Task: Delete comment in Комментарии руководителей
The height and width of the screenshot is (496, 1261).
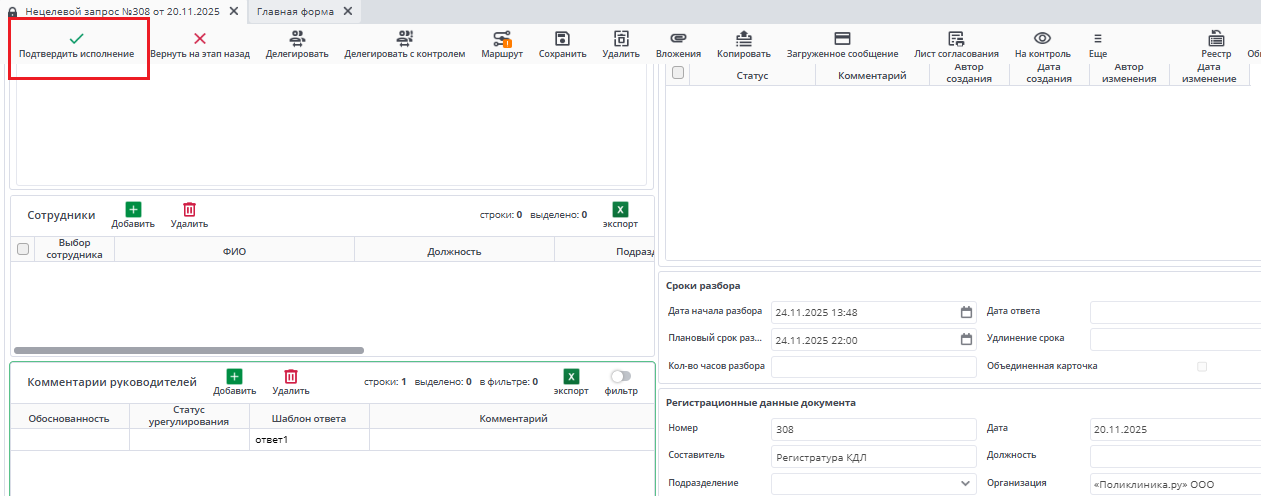Action: coord(291,382)
